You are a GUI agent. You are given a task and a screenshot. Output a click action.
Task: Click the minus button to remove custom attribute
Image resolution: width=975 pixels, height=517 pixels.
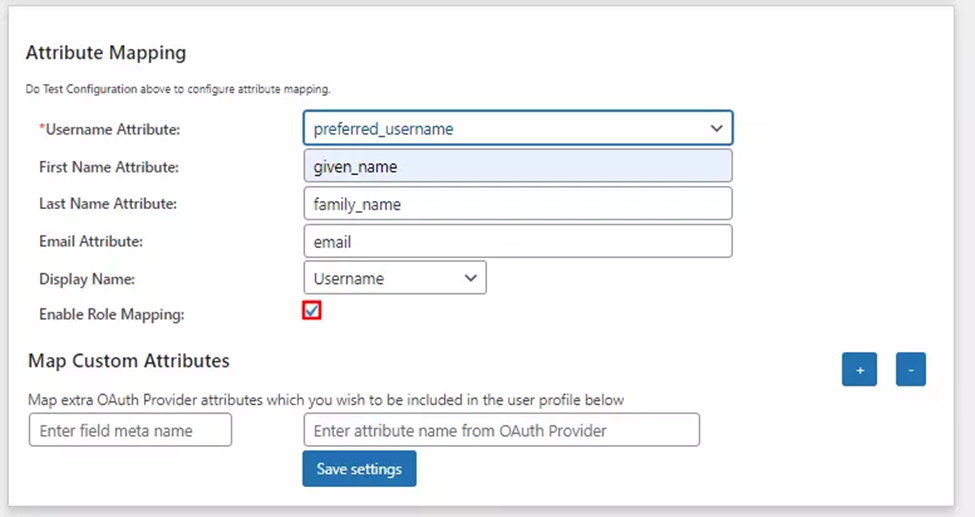pos(910,369)
